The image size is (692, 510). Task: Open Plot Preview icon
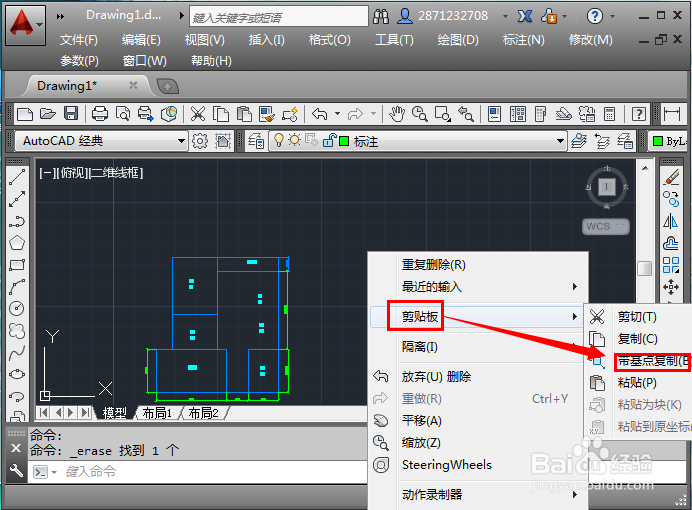click(x=123, y=114)
